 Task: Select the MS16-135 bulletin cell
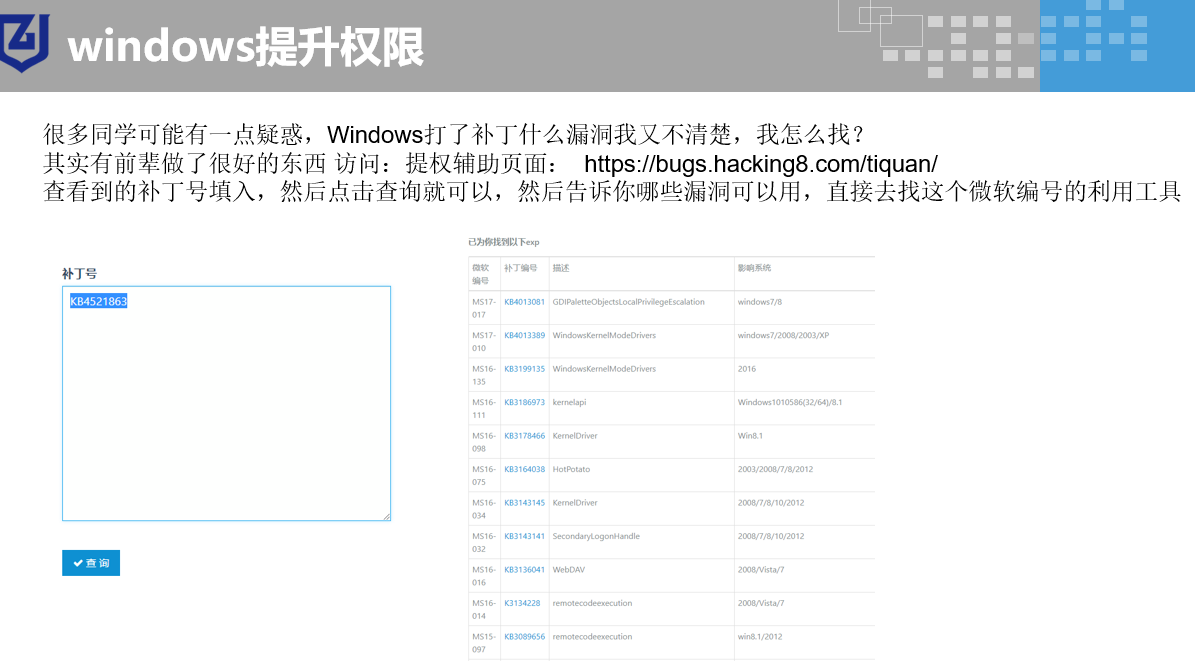[484, 376]
